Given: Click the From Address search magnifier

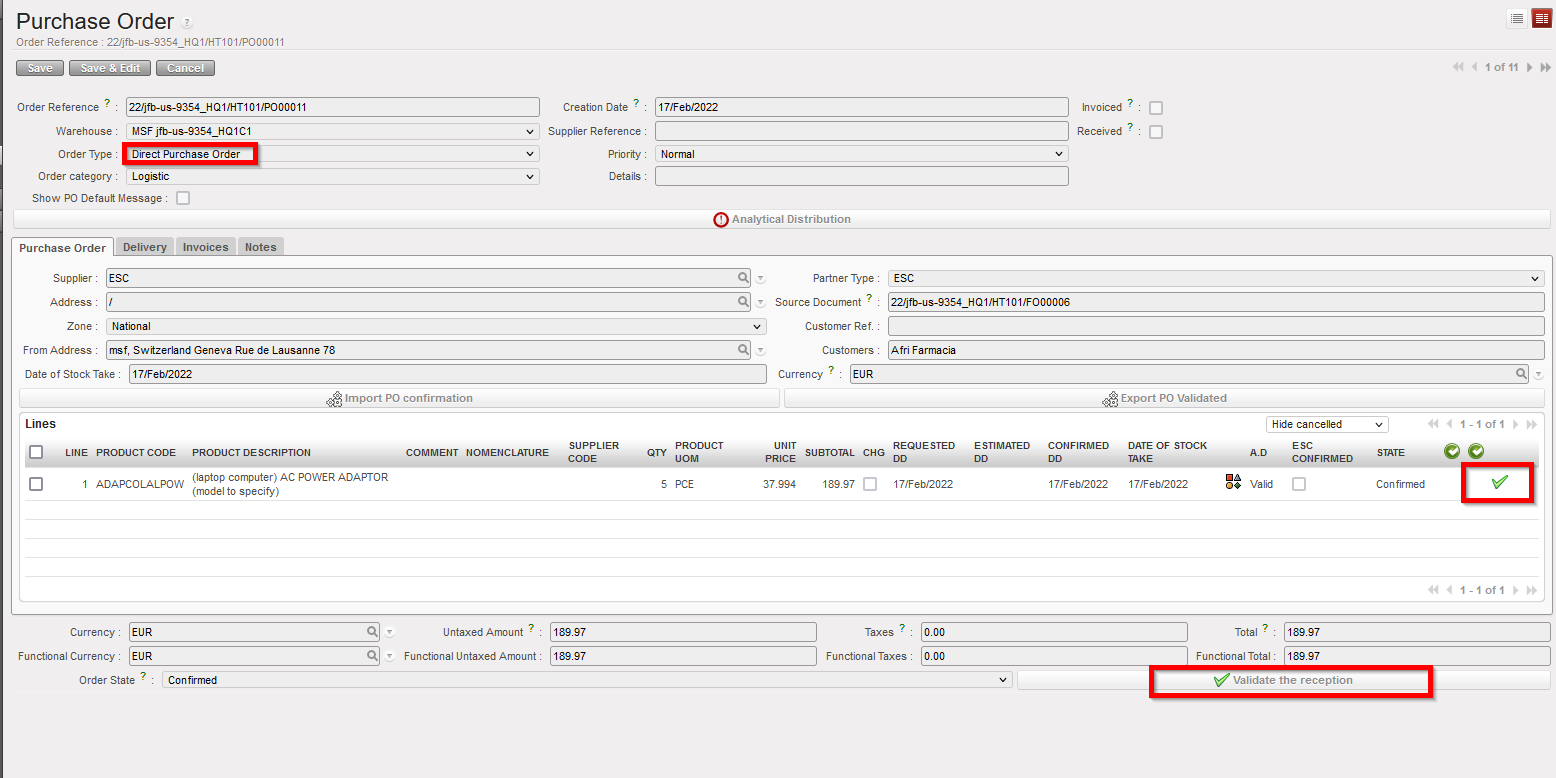Looking at the screenshot, I should coord(743,350).
